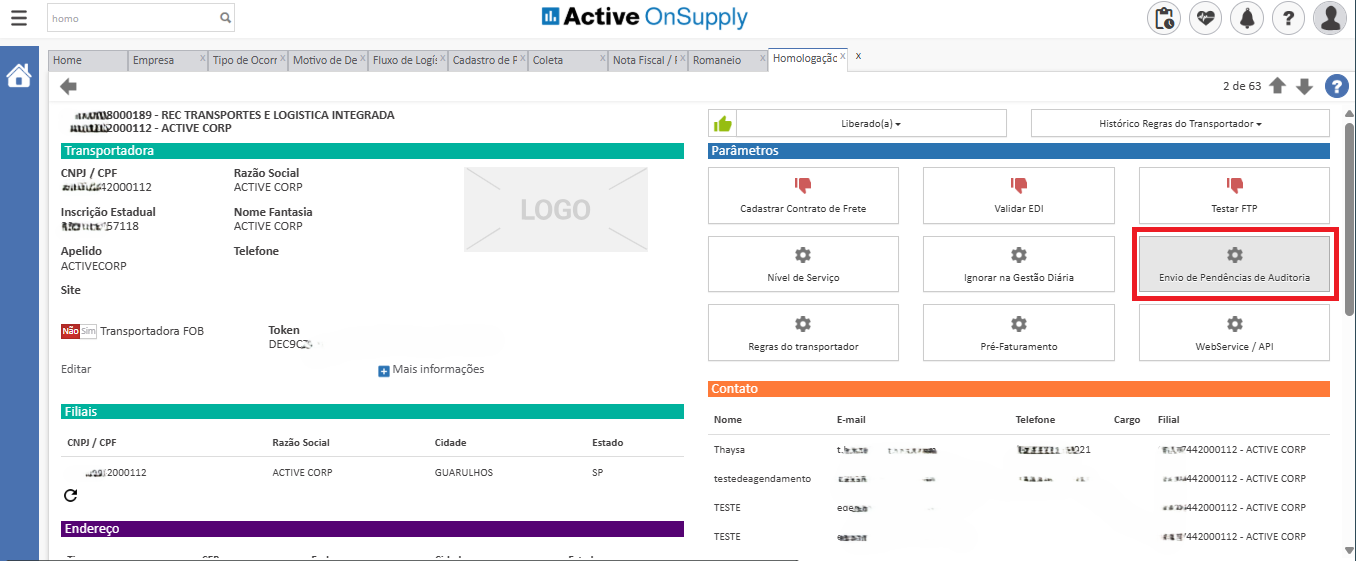Screen dimensions: 1356x561
Task: Click the Editar link
Action: pos(76,369)
